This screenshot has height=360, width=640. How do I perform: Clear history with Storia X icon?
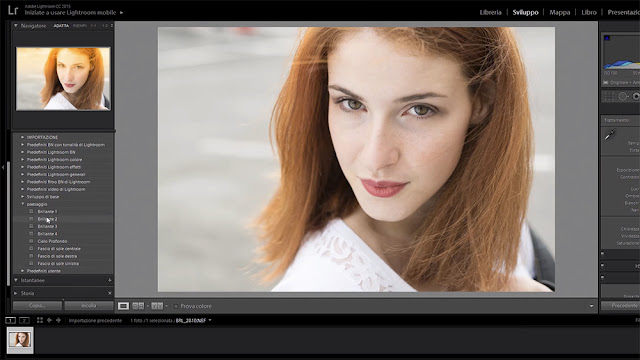click(x=109, y=293)
